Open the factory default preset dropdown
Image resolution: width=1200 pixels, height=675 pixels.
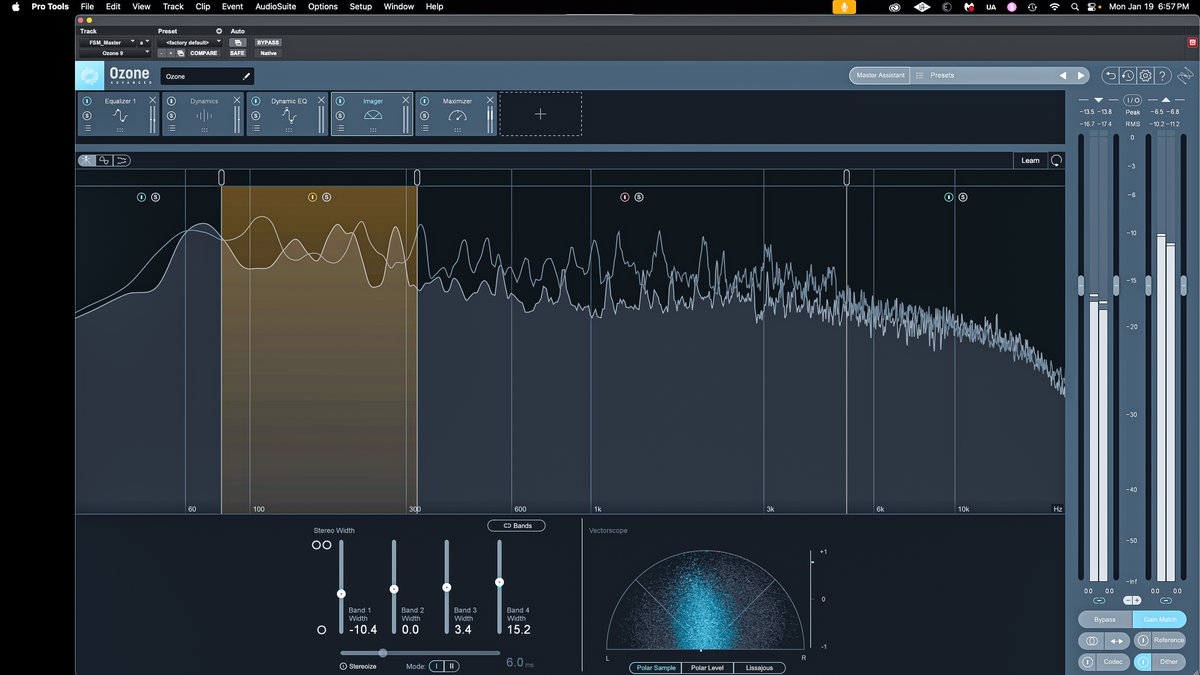tap(190, 42)
